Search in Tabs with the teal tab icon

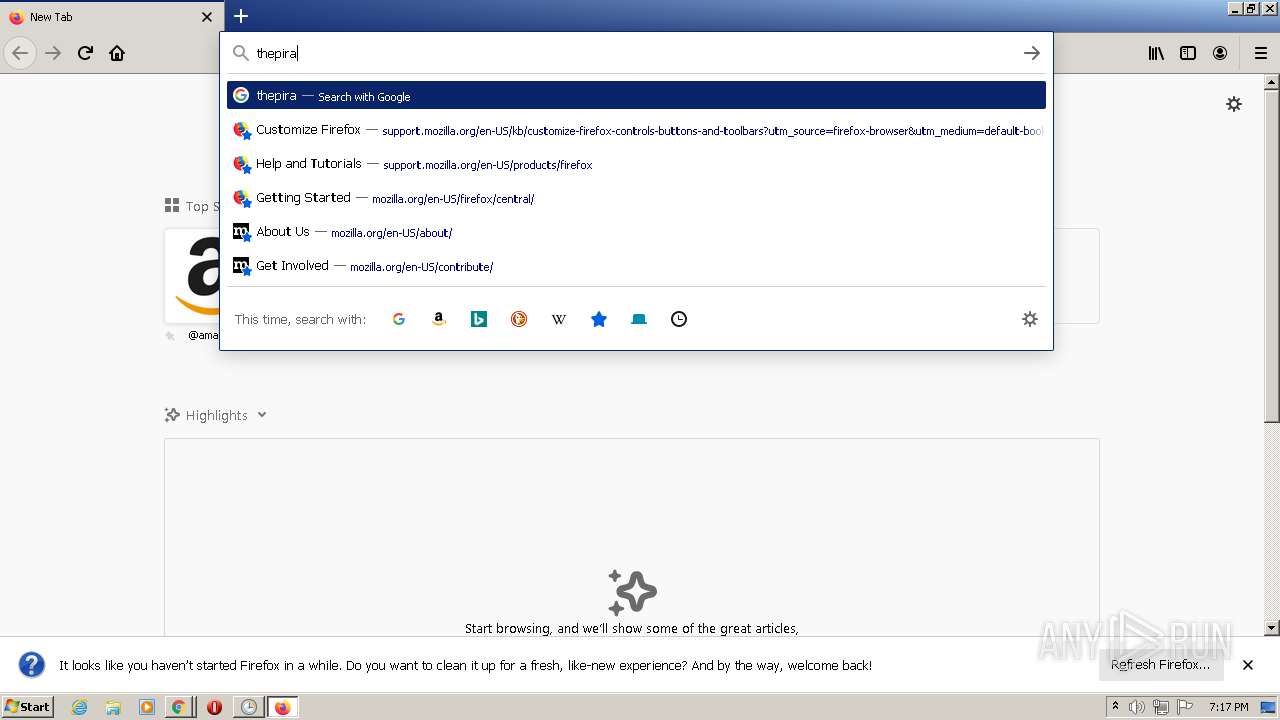click(x=639, y=319)
